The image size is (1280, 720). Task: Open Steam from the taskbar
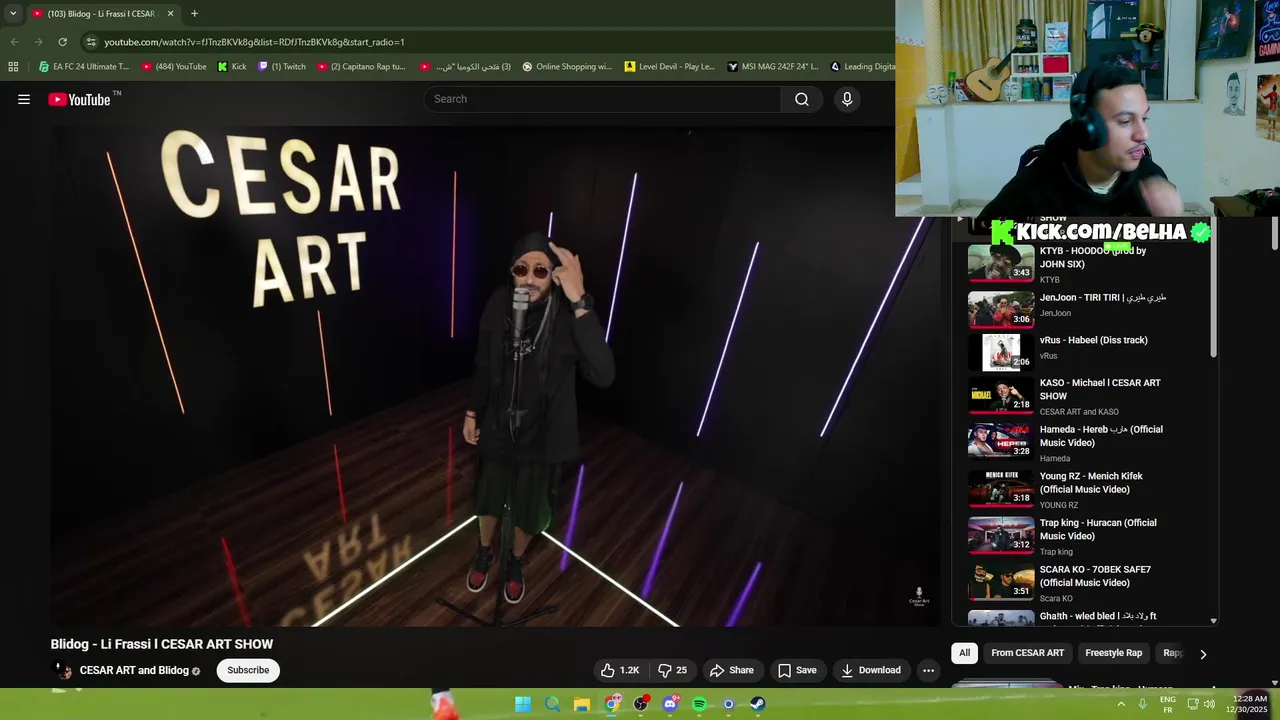coord(758,704)
